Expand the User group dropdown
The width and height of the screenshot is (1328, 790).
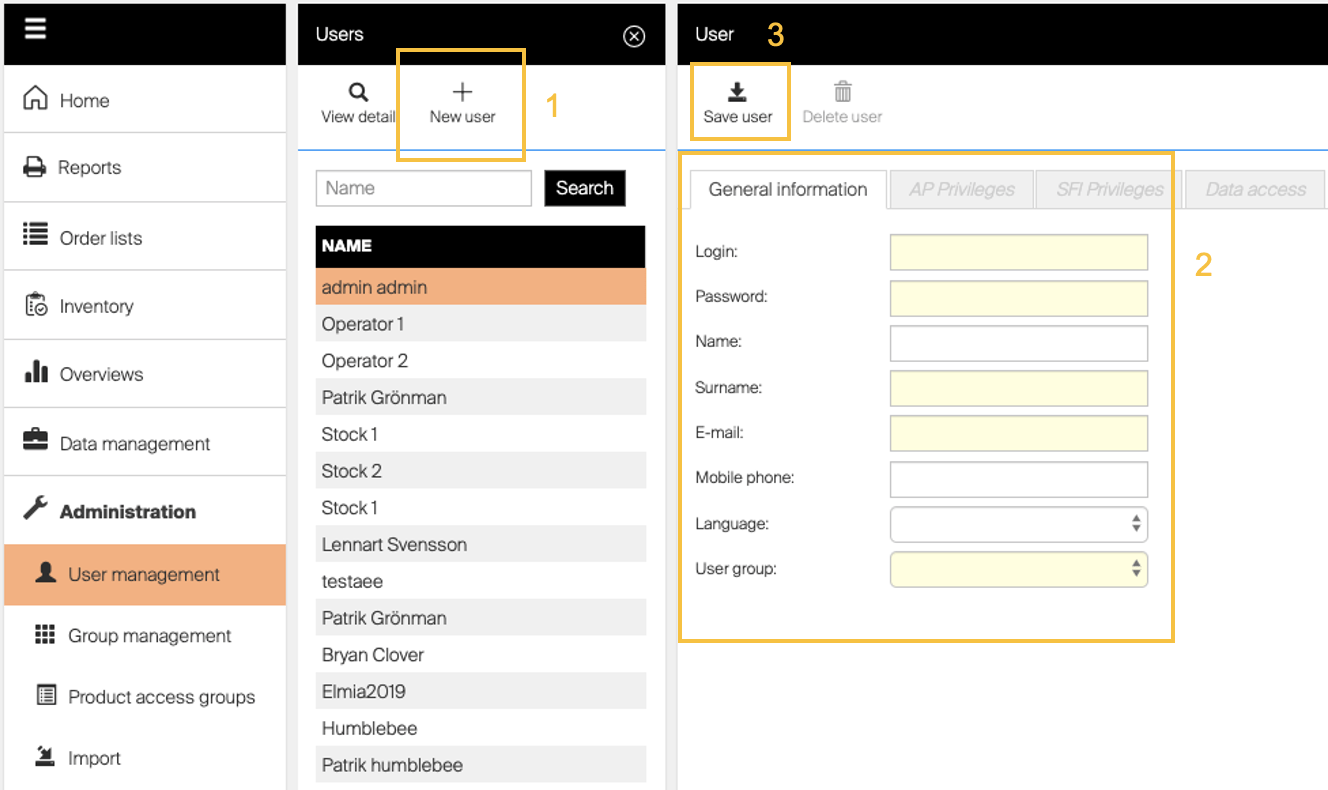tap(1018, 569)
